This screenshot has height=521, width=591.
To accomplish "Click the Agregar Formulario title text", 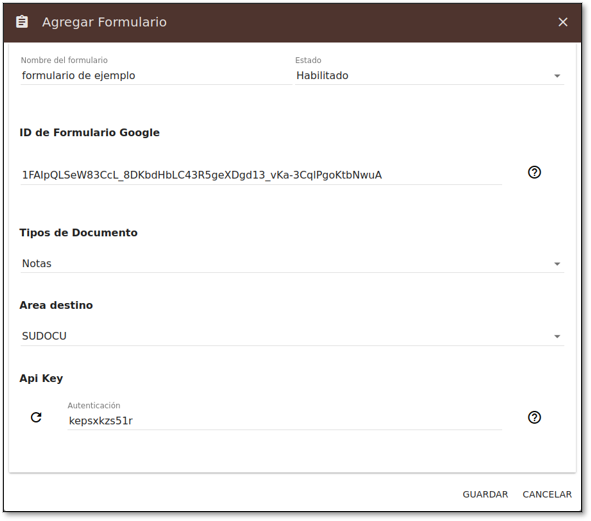I will click(104, 22).
